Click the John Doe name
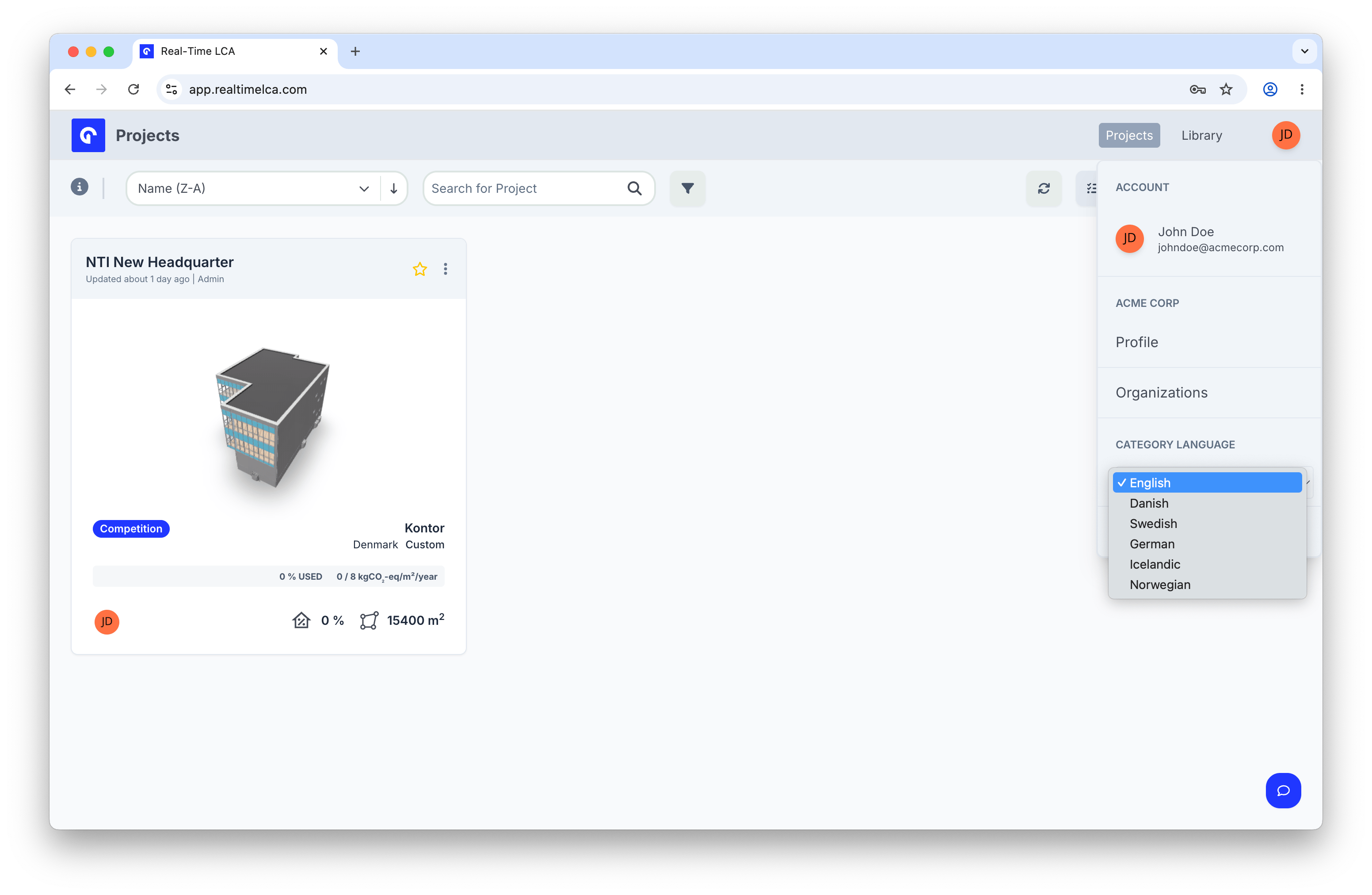The image size is (1372, 895). coord(1186,232)
